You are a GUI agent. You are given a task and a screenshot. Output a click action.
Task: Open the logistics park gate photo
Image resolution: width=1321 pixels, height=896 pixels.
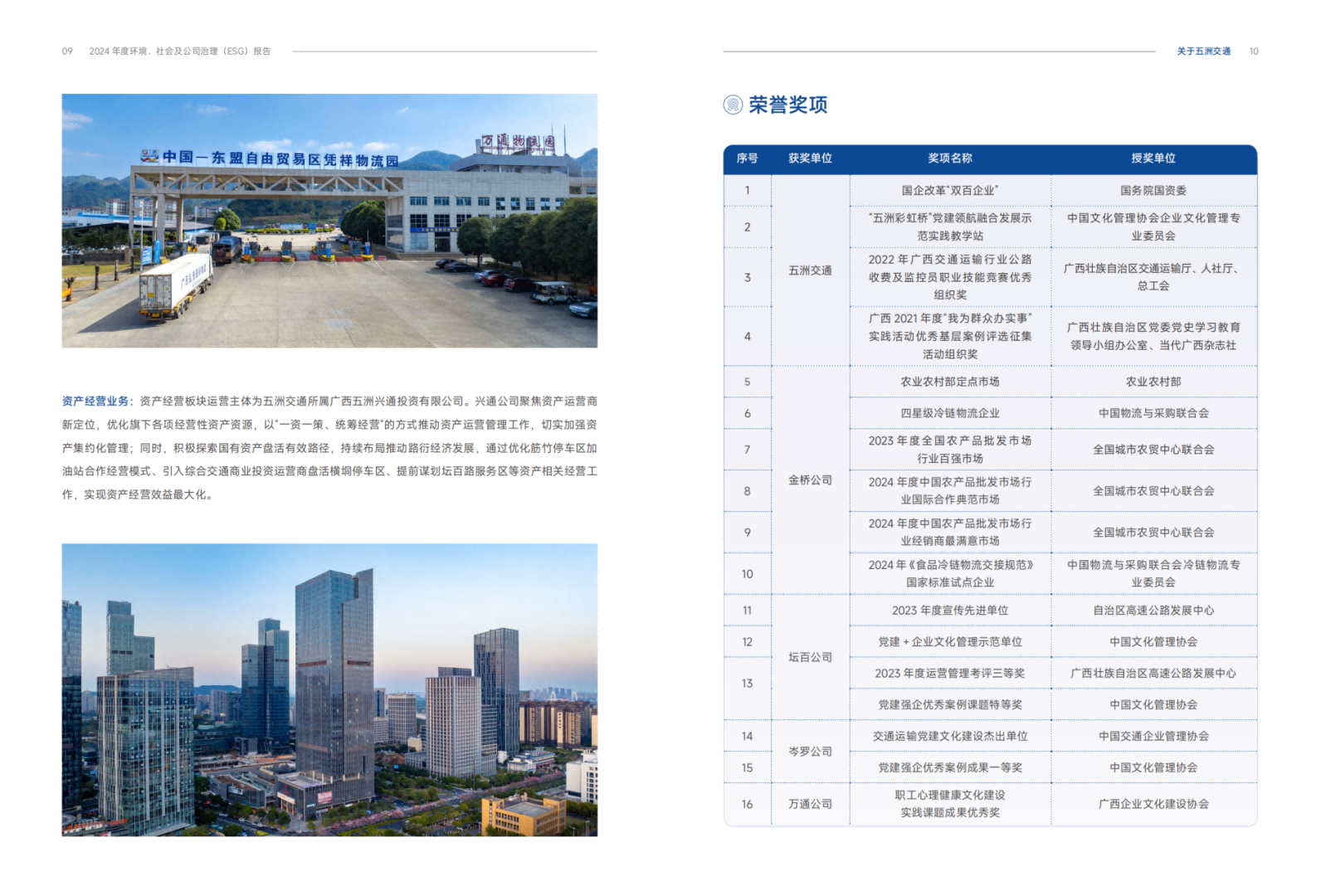pos(329,221)
